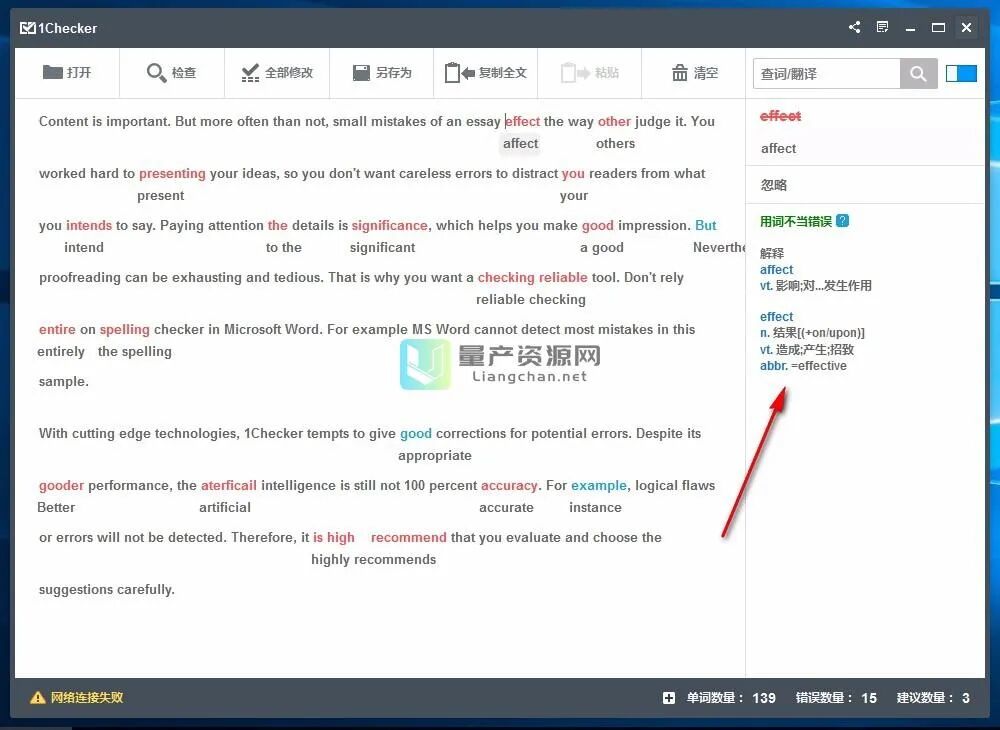Select the red phrase 'checking reliable'
The width and height of the screenshot is (1000, 730).
click(x=533, y=277)
